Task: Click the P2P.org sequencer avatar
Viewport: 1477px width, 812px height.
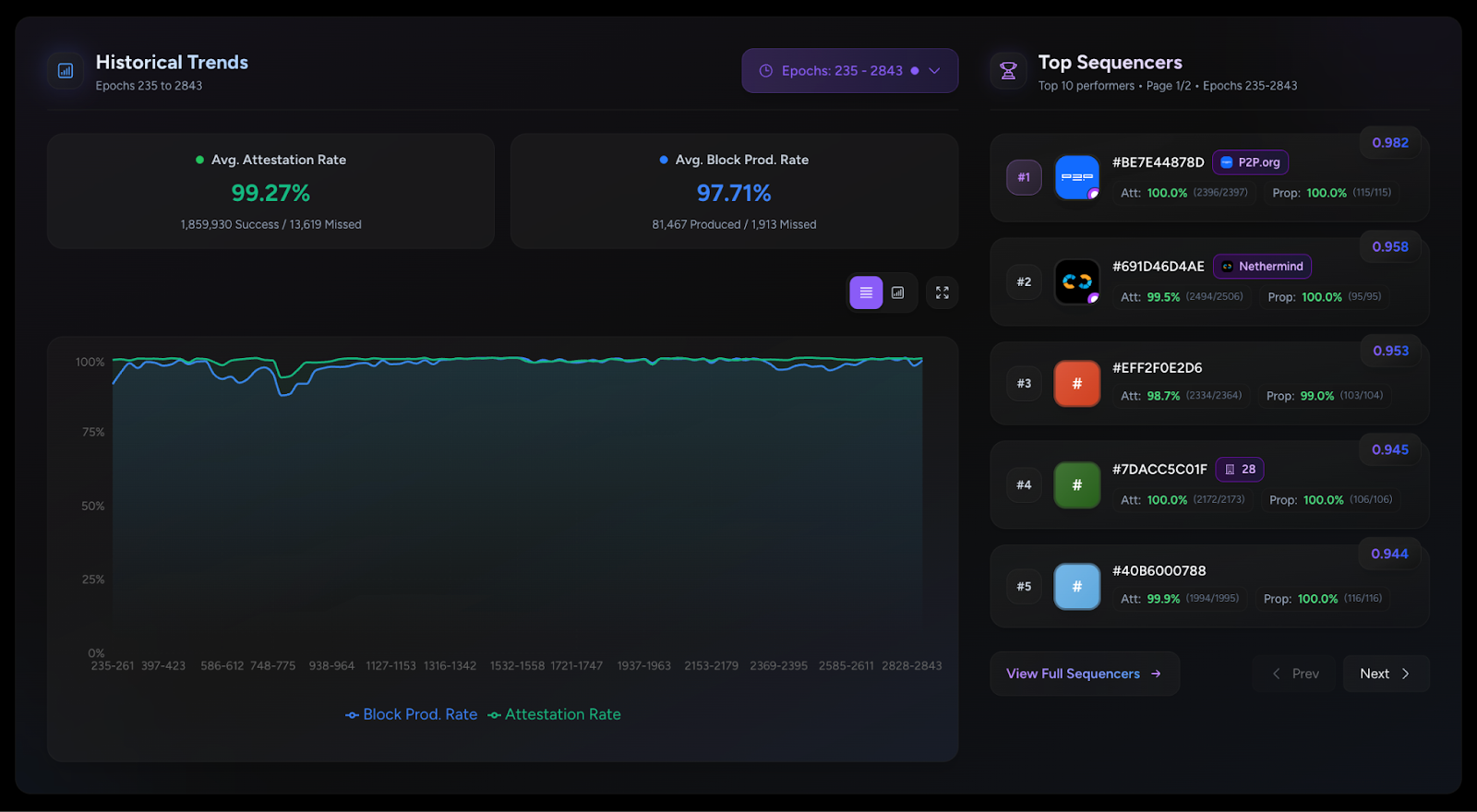Action: click(x=1076, y=177)
